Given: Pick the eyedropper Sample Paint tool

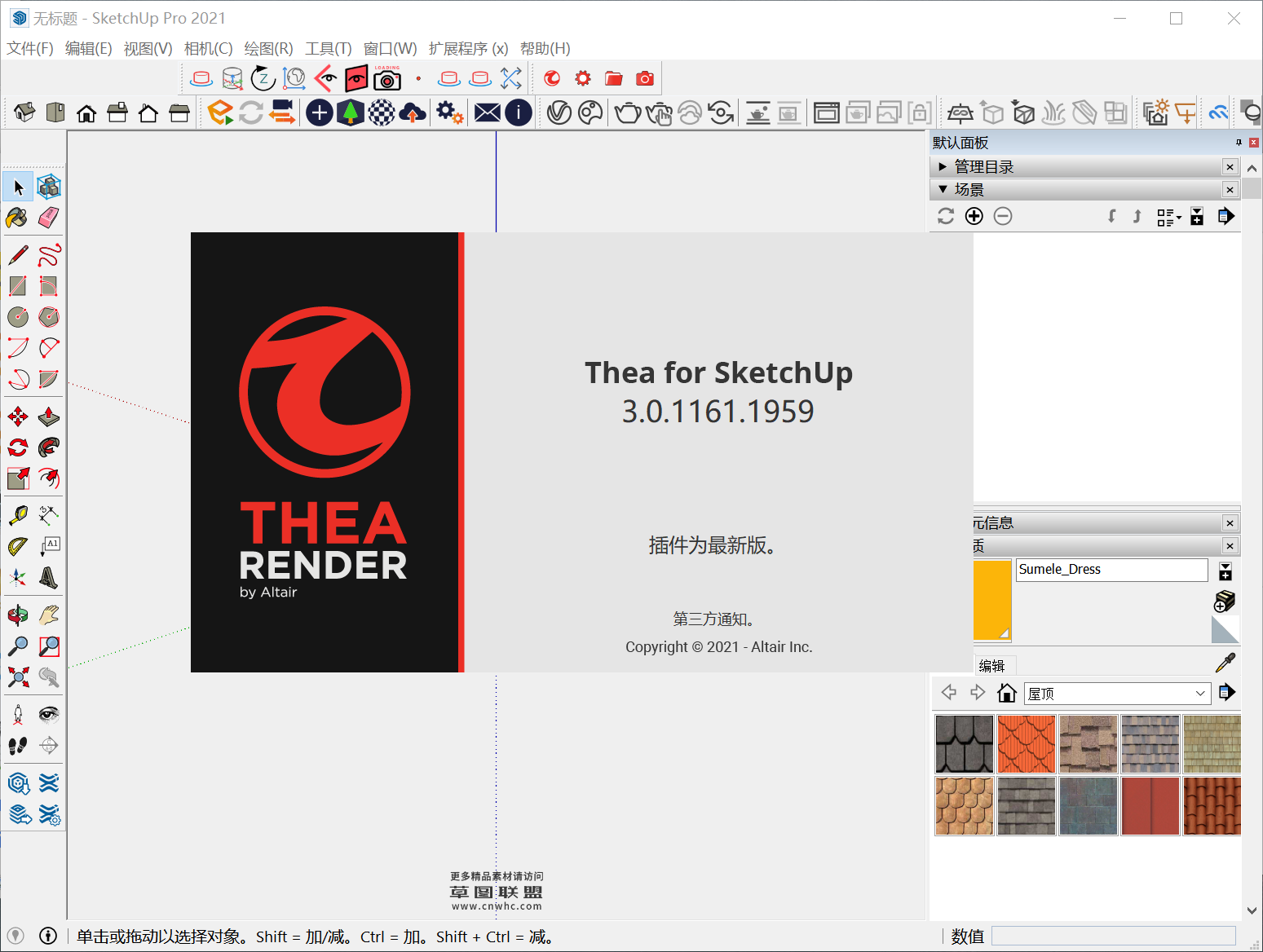Looking at the screenshot, I should click(1225, 663).
